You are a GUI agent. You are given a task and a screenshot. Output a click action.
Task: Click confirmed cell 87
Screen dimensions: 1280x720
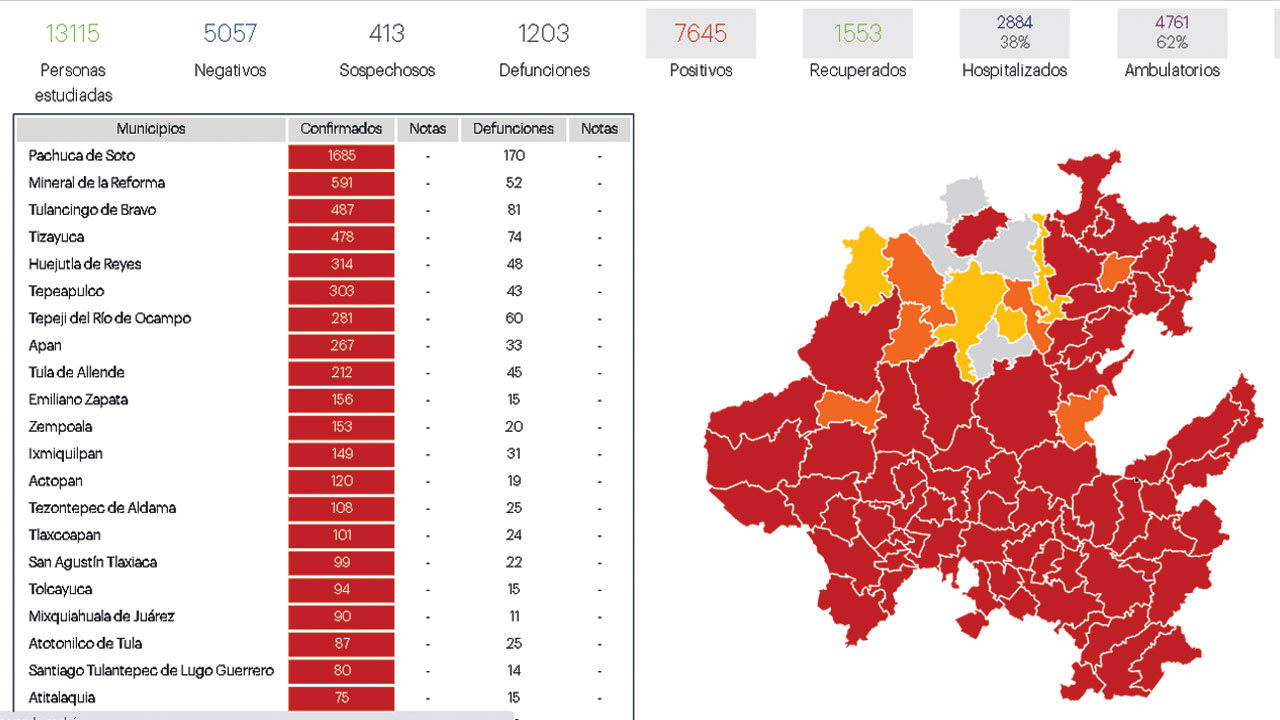341,643
